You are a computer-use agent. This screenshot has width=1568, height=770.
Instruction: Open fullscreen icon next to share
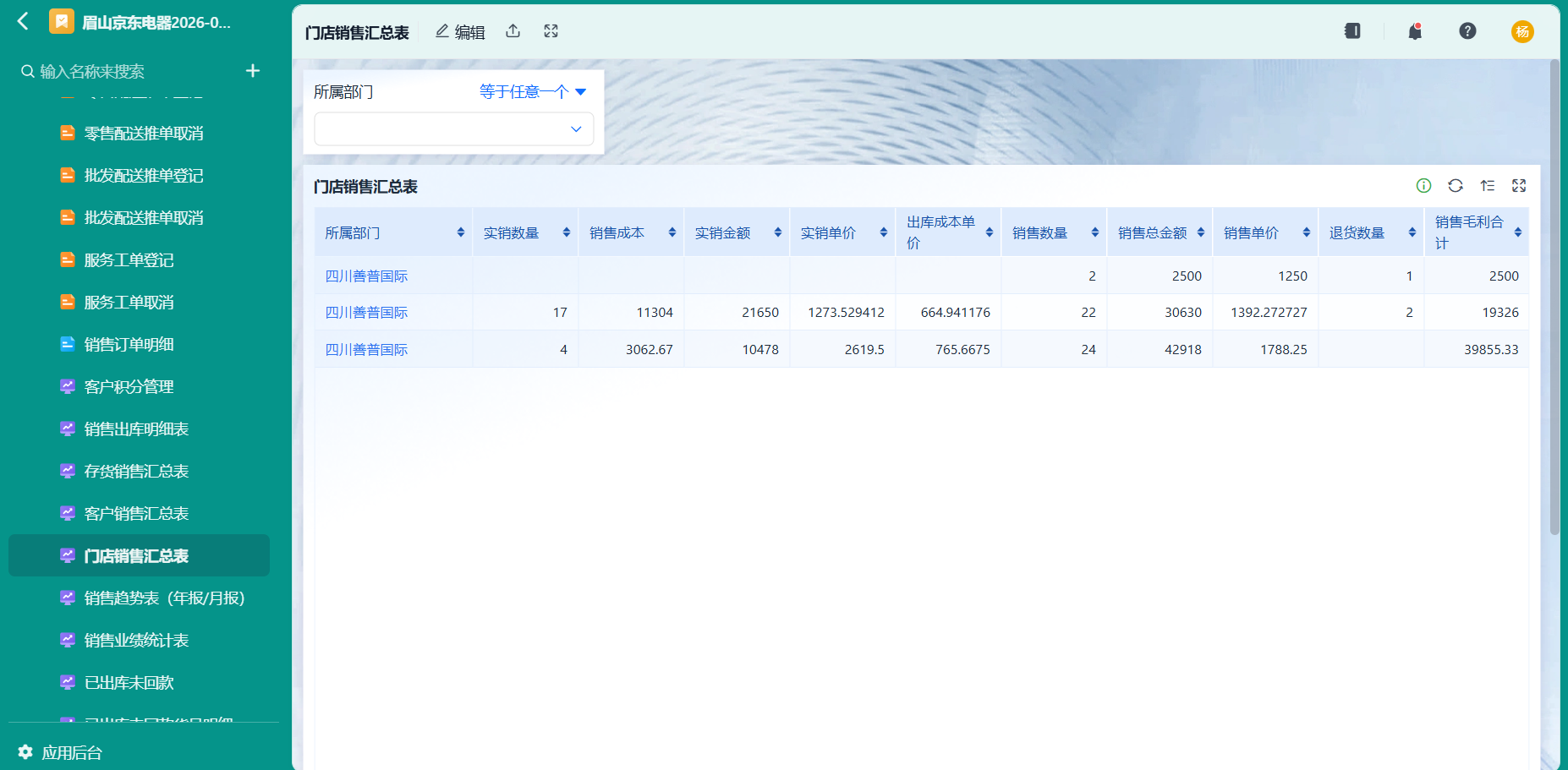point(551,31)
